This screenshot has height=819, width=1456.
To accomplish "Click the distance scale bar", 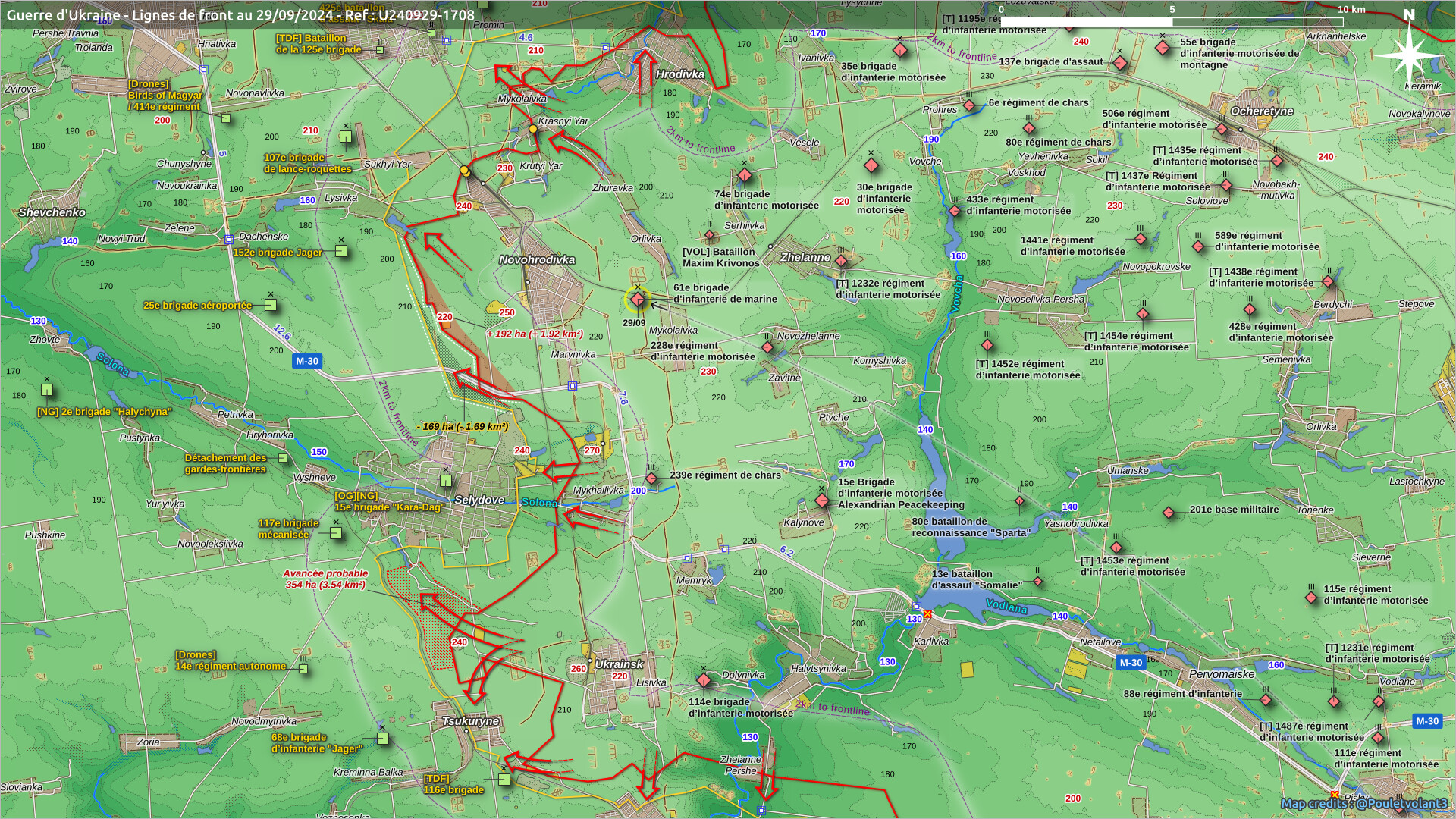I will (x=1172, y=21).
